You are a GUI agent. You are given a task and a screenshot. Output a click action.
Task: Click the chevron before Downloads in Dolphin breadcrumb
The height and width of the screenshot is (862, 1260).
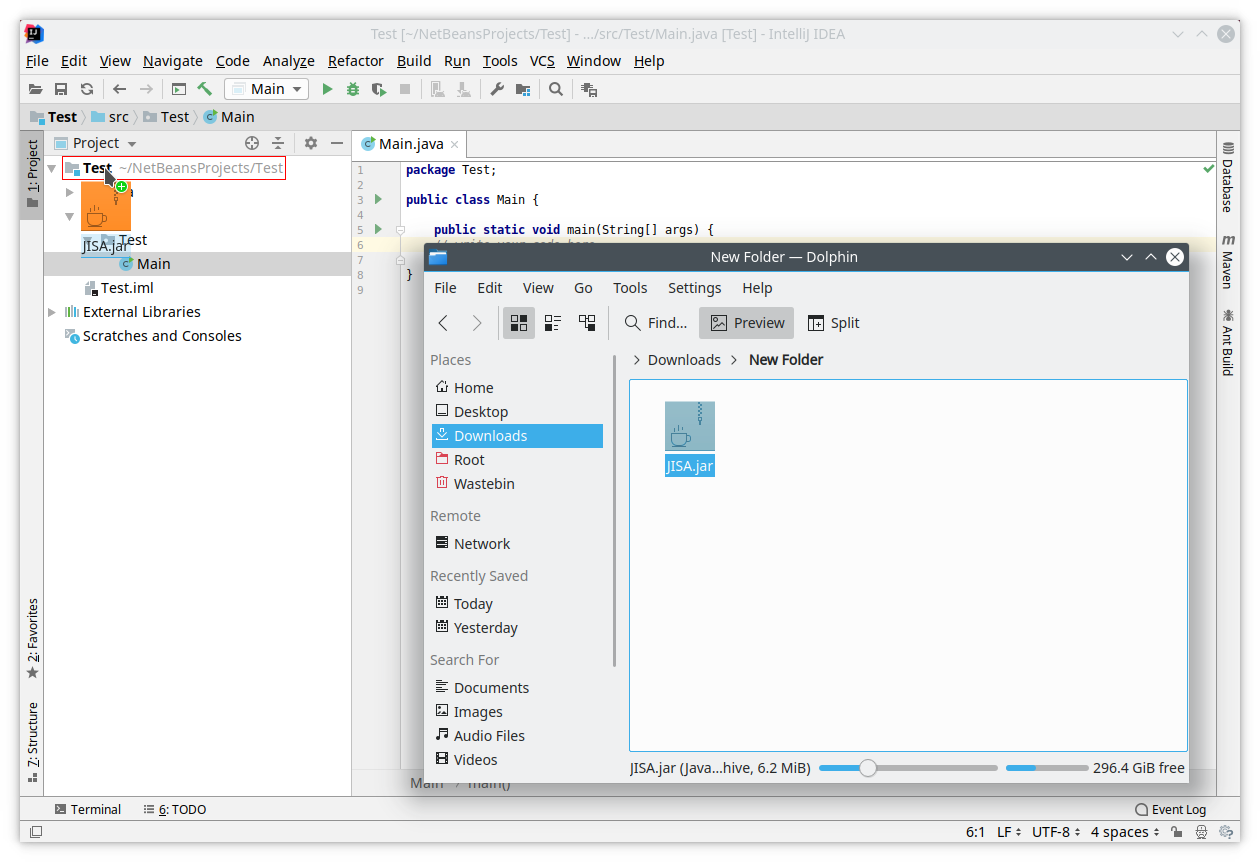coord(637,360)
